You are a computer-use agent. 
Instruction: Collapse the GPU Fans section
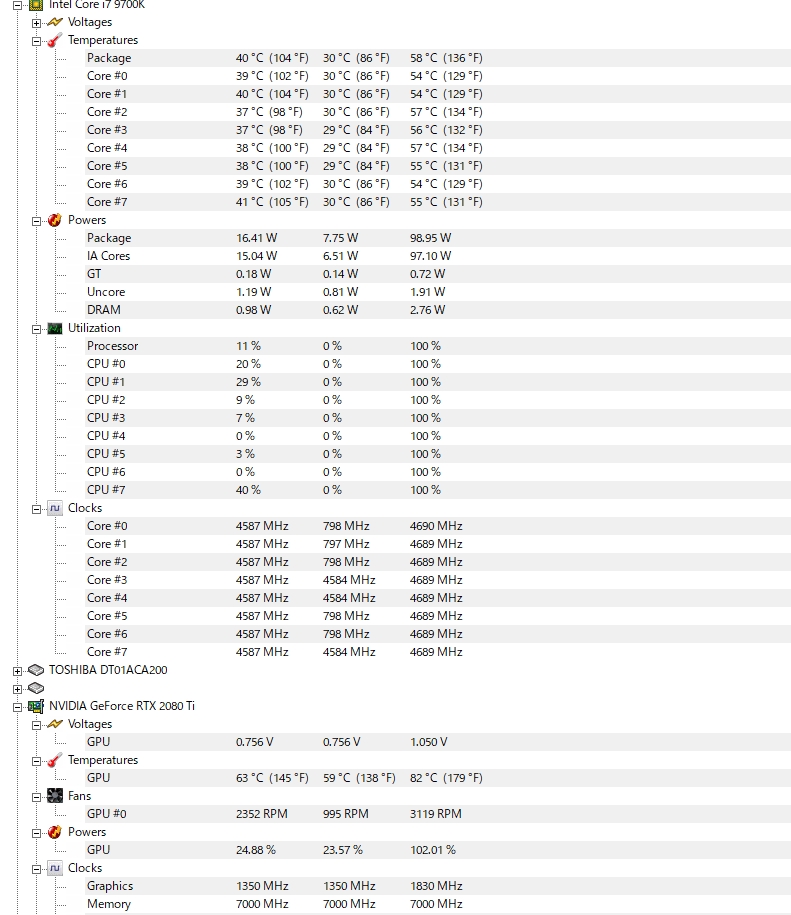pos(37,797)
